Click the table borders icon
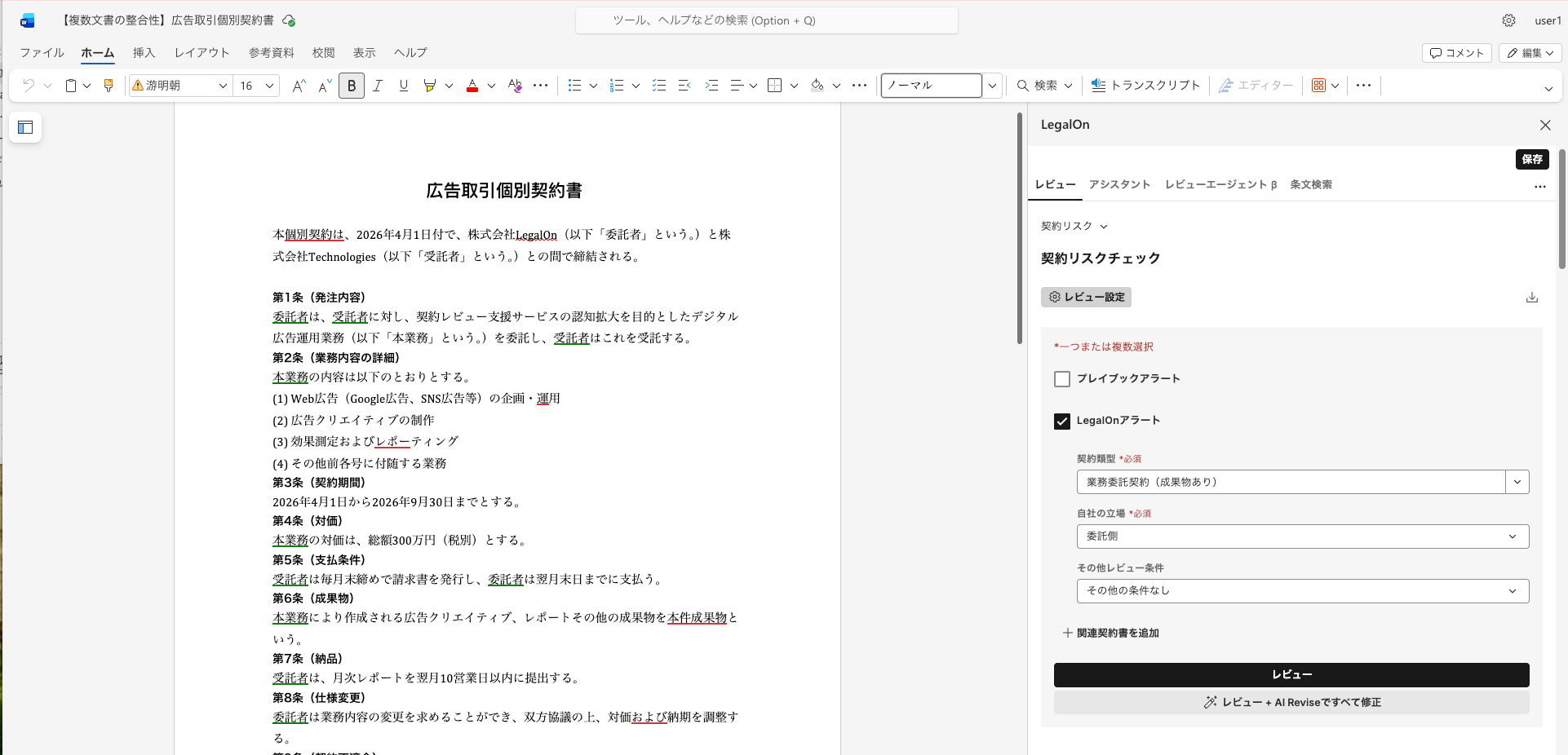The image size is (1568, 755). click(x=775, y=86)
